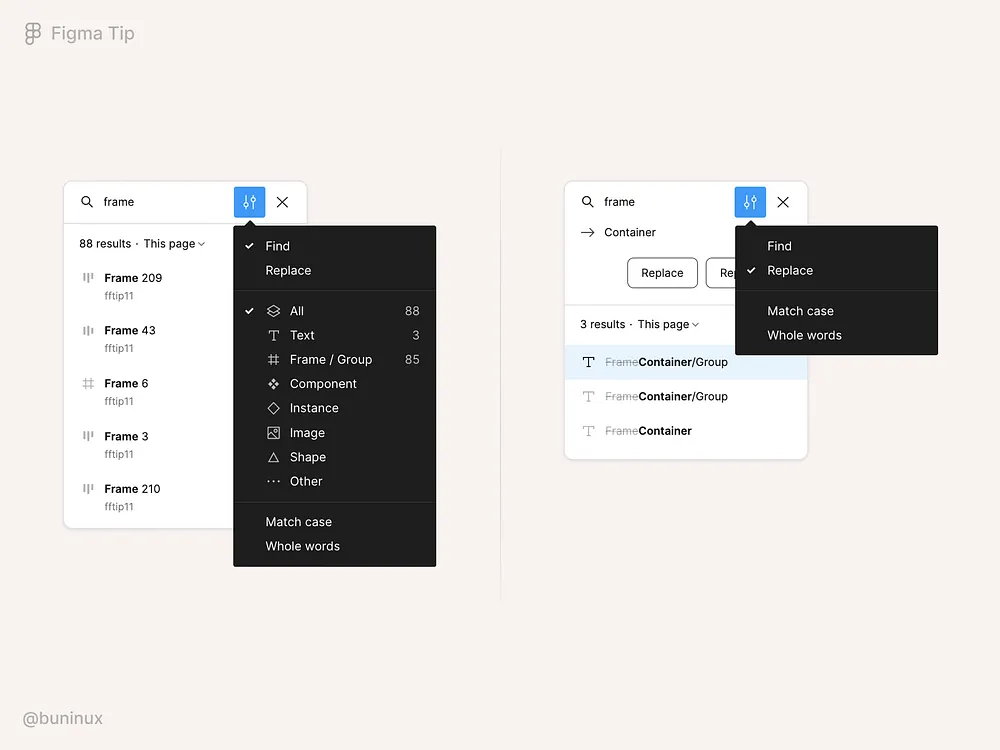The image size is (1000, 750).
Task: Select the Shape triangle filter icon
Action: (x=274, y=457)
